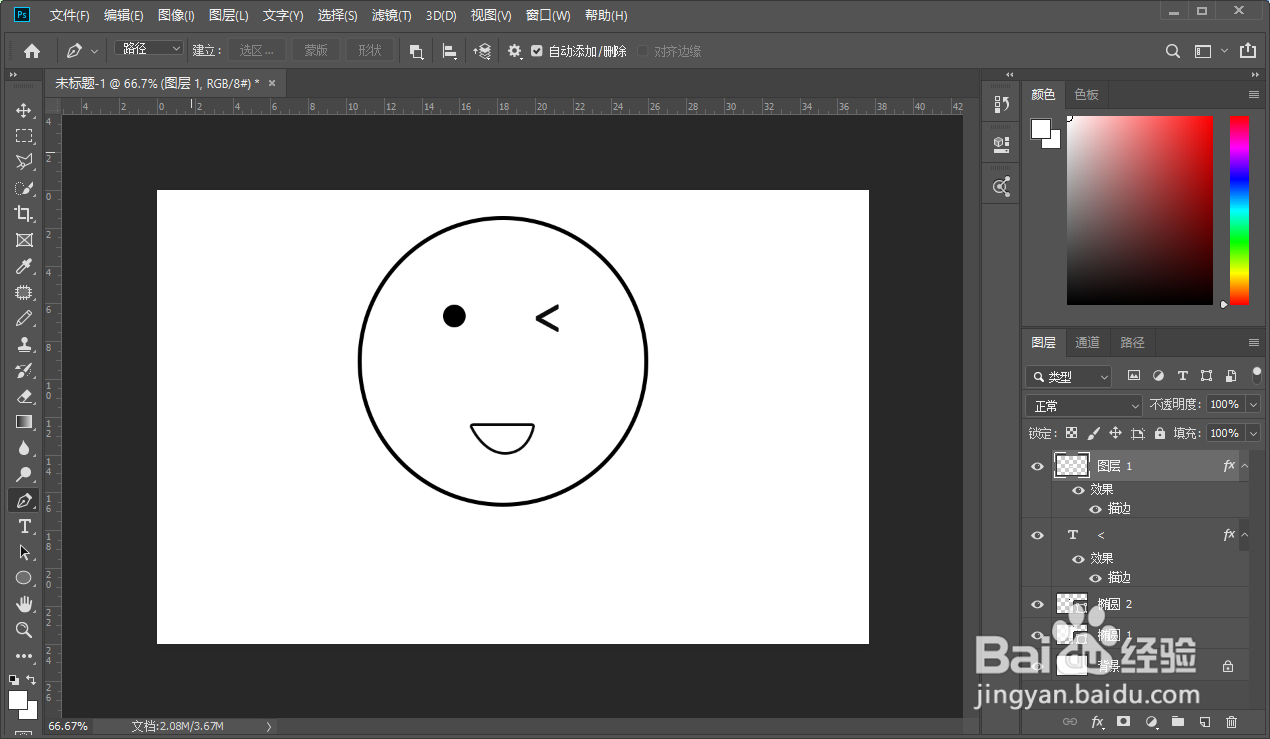Toggle lock all padlock icon
The height and width of the screenshot is (739, 1270).
pos(1160,433)
